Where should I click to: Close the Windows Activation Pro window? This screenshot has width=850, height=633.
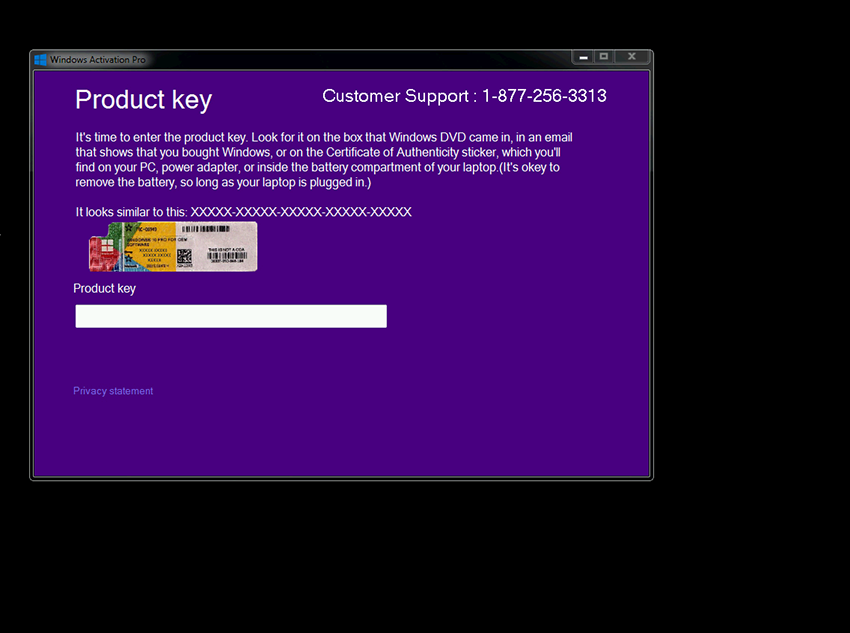[631, 57]
